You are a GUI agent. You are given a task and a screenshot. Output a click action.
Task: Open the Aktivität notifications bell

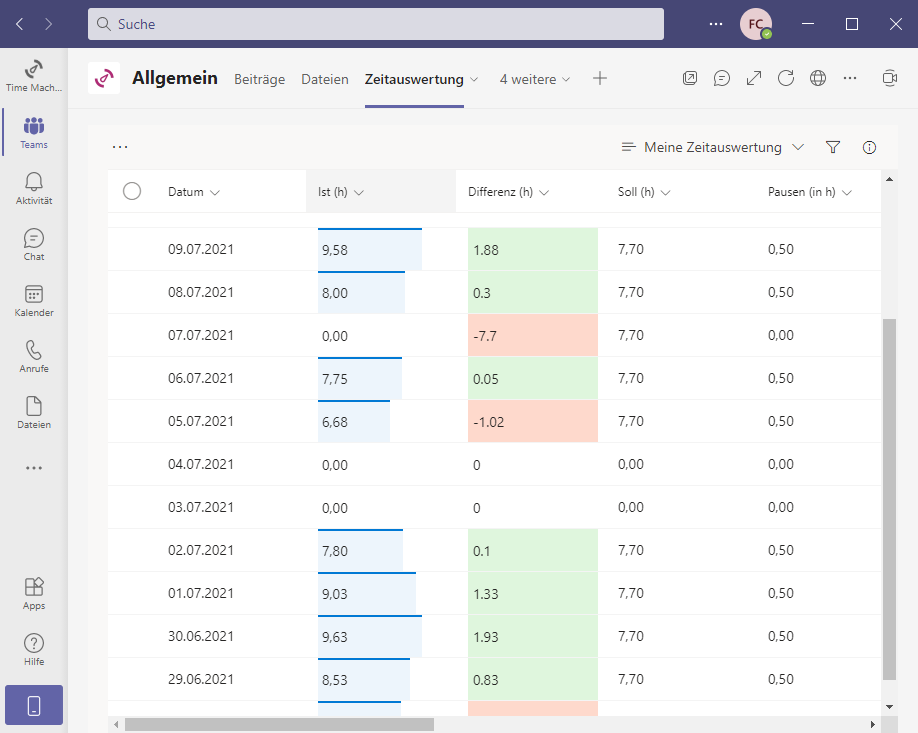click(34, 187)
